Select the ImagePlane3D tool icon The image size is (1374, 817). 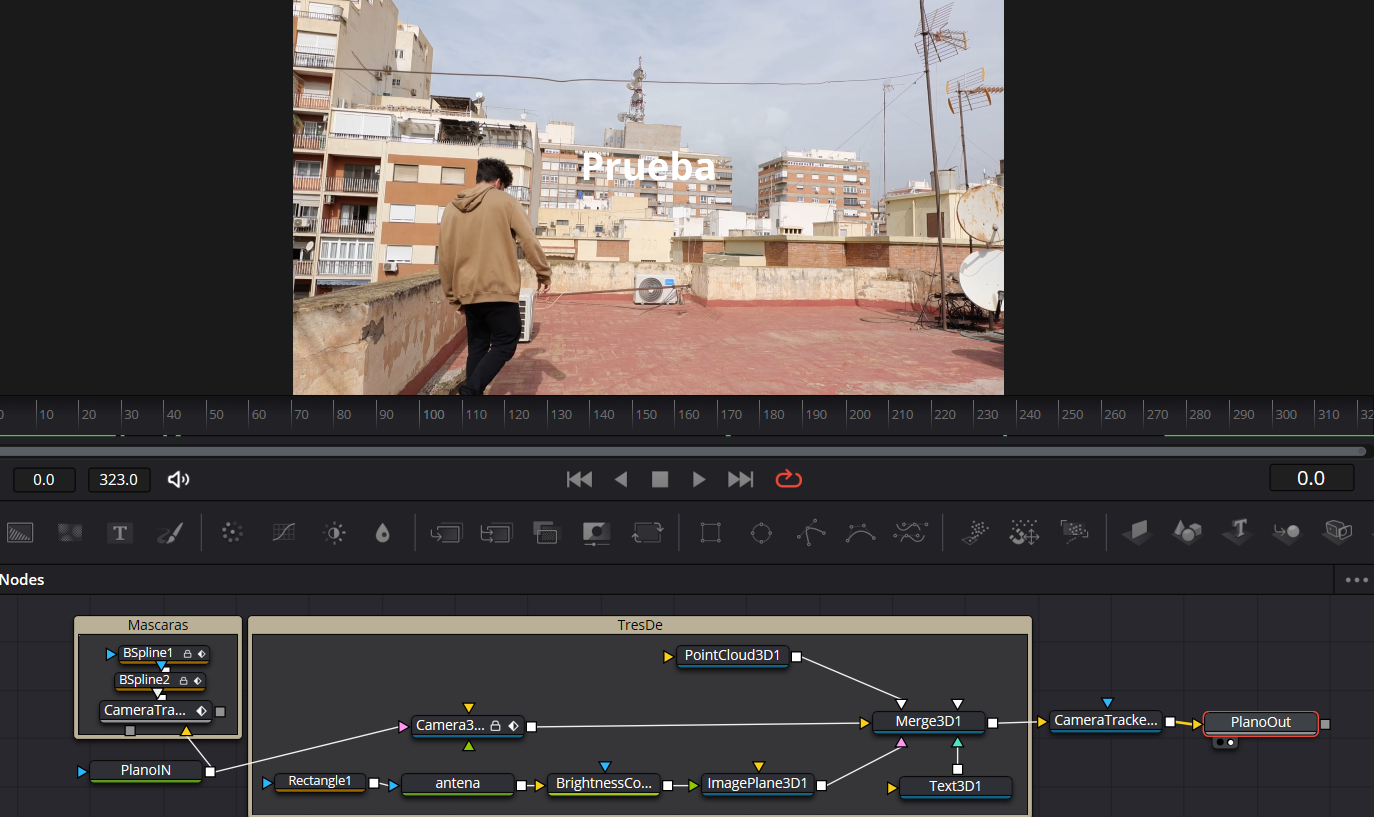1137,532
